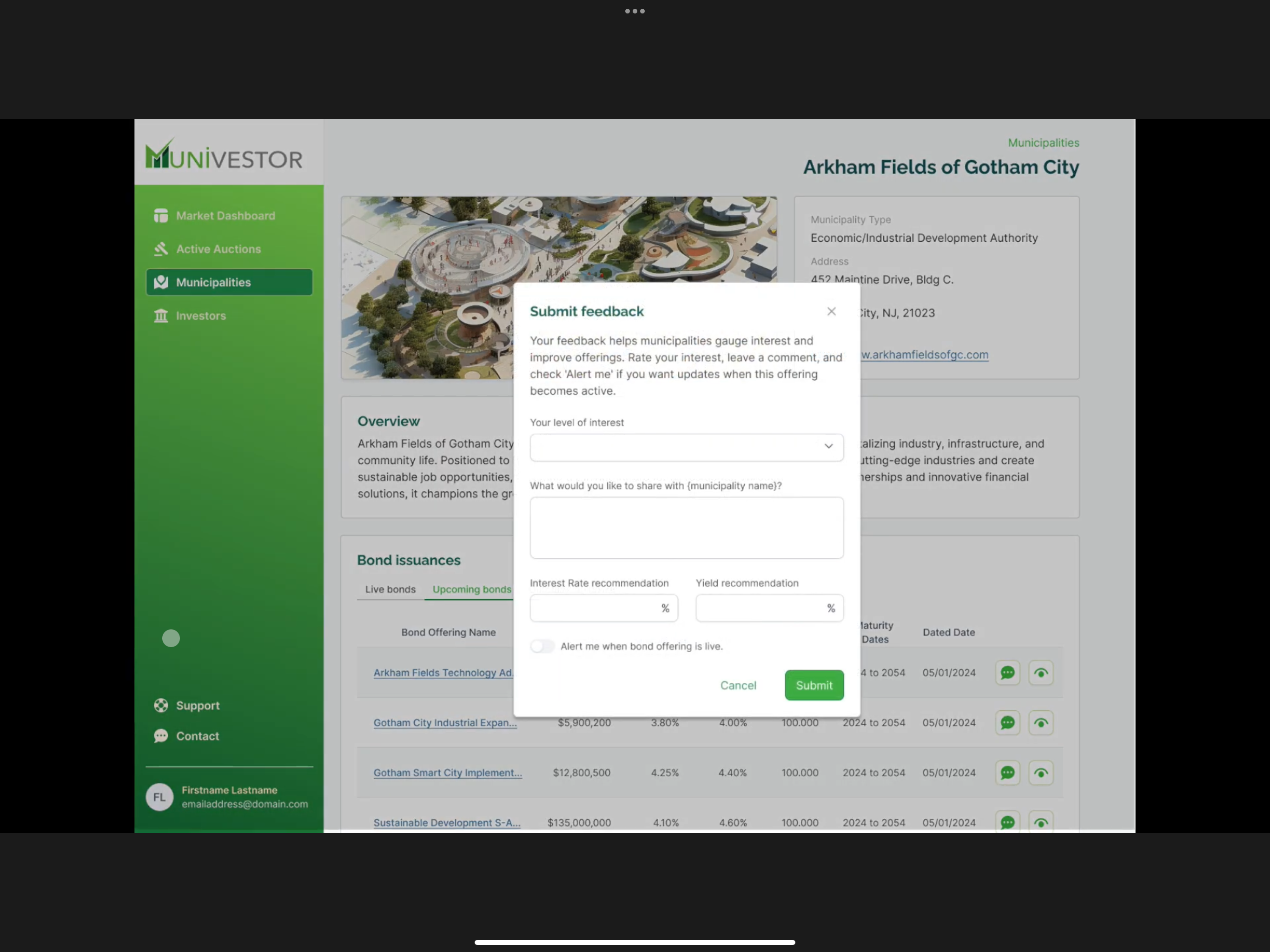This screenshot has height=952, width=1270.
Task: Click the Support lifebuoy icon
Action: pyautogui.click(x=161, y=706)
